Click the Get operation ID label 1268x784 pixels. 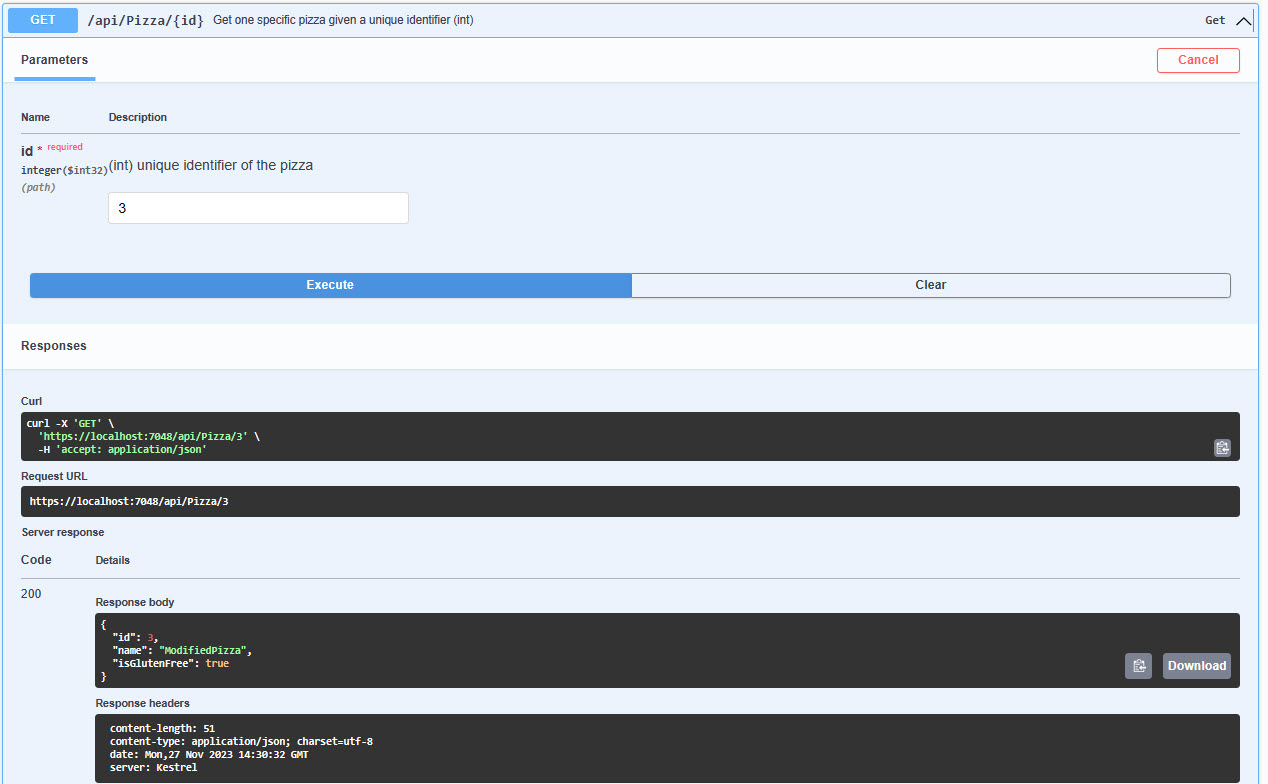(x=1215, y=20)
